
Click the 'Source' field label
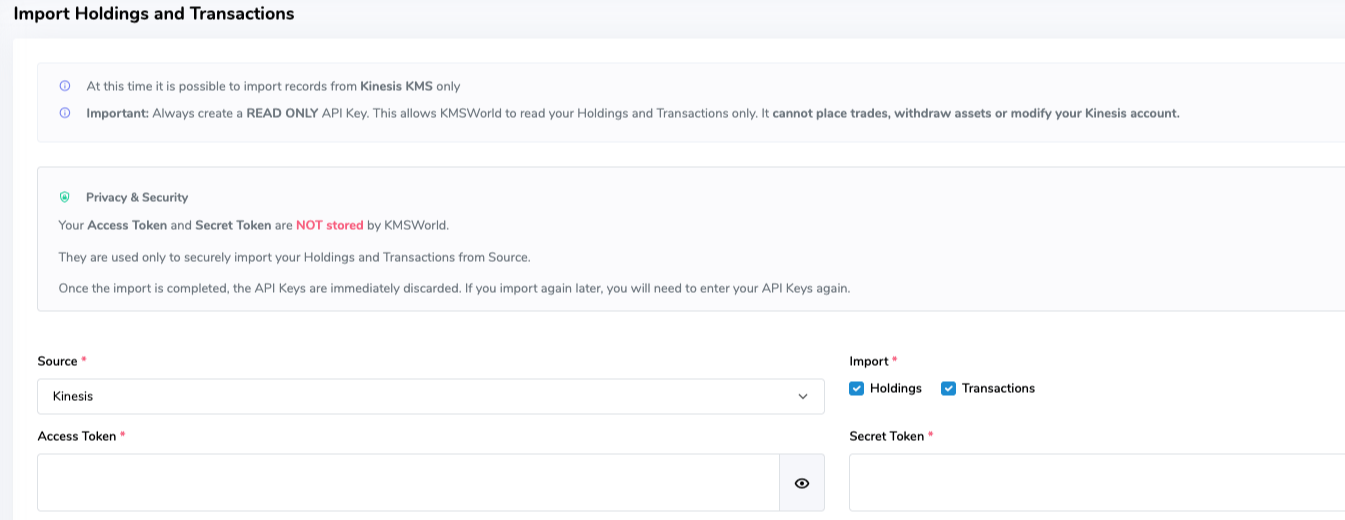57,361
